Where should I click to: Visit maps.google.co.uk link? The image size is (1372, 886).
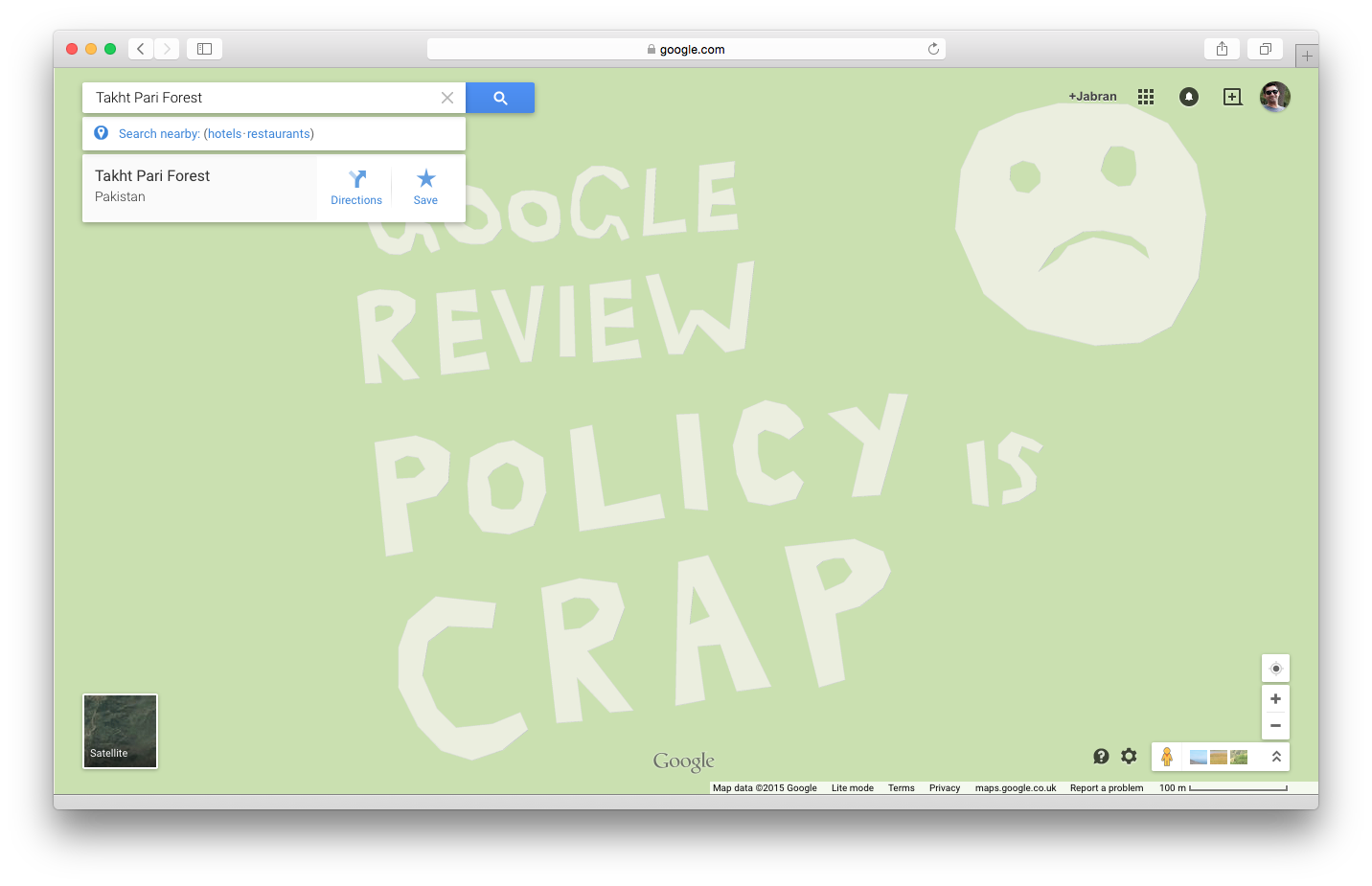click(x=1016, y=788)
